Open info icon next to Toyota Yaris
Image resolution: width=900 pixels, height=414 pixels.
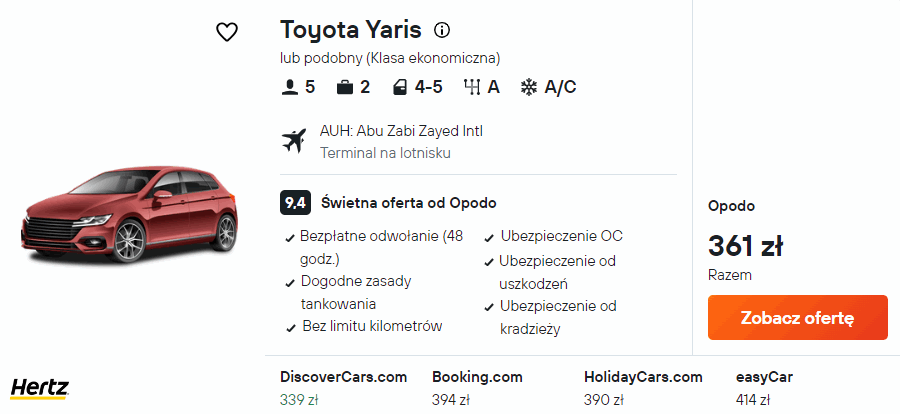click(x=443, y=29)
